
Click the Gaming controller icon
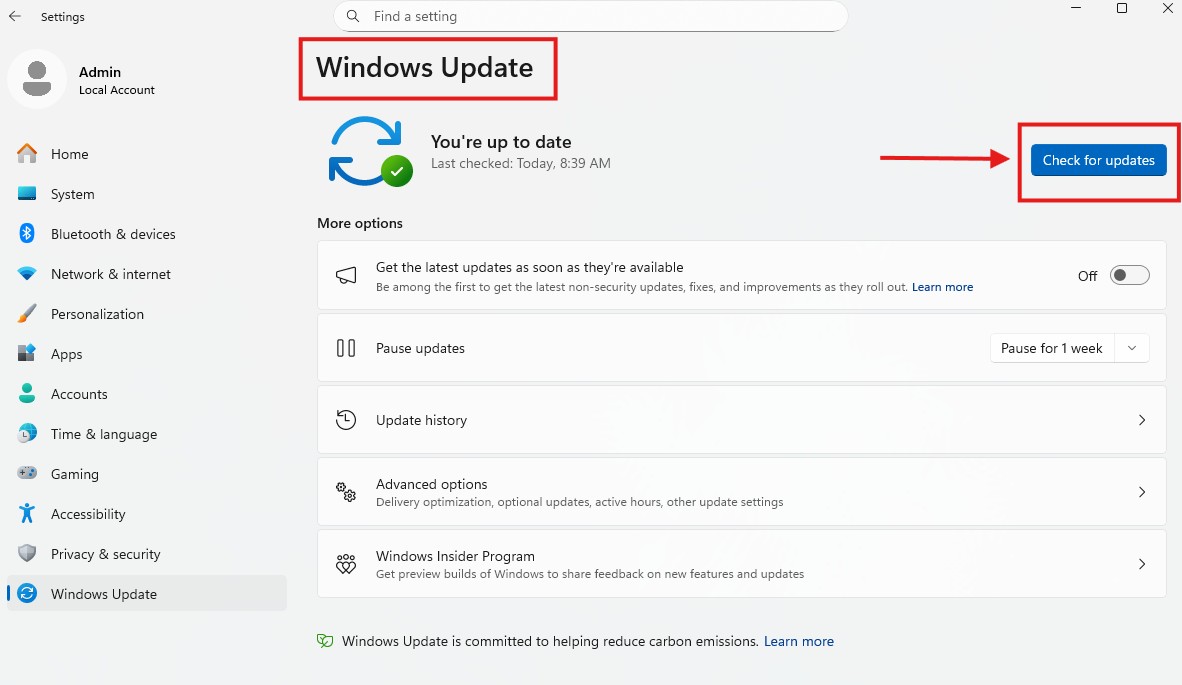pyautogui.click(x=27, y=474)
